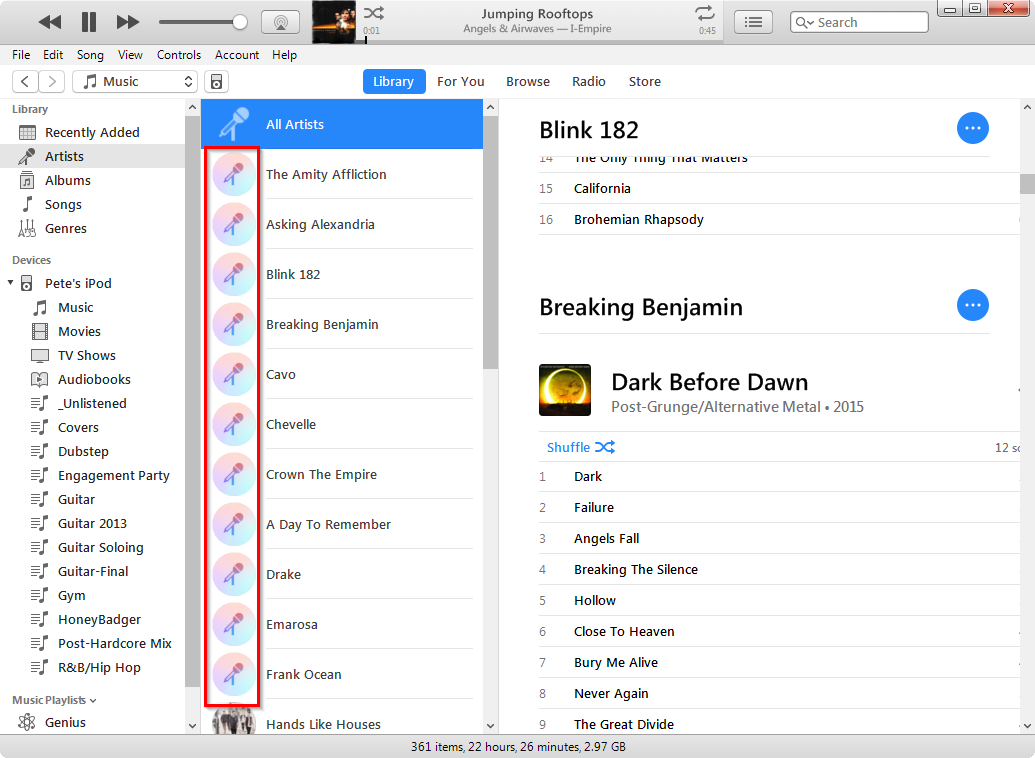Open more options for Breaking Benjamin
Image resolution: width=1035 pixels, height=758 pixels.
pos(973,305)
